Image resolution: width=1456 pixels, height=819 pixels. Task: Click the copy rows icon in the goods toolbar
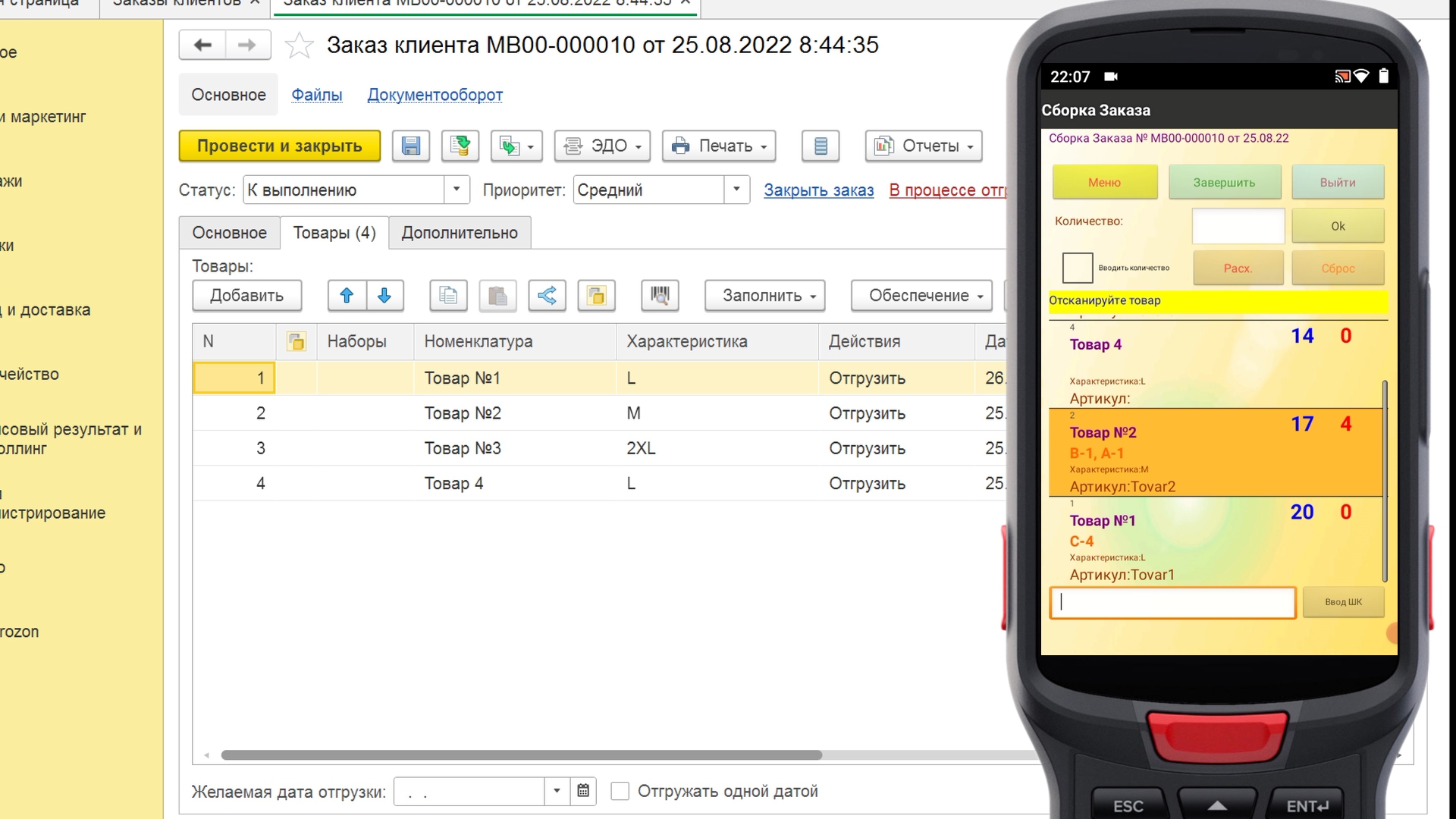pyautogui.click(x=448, y=296)
